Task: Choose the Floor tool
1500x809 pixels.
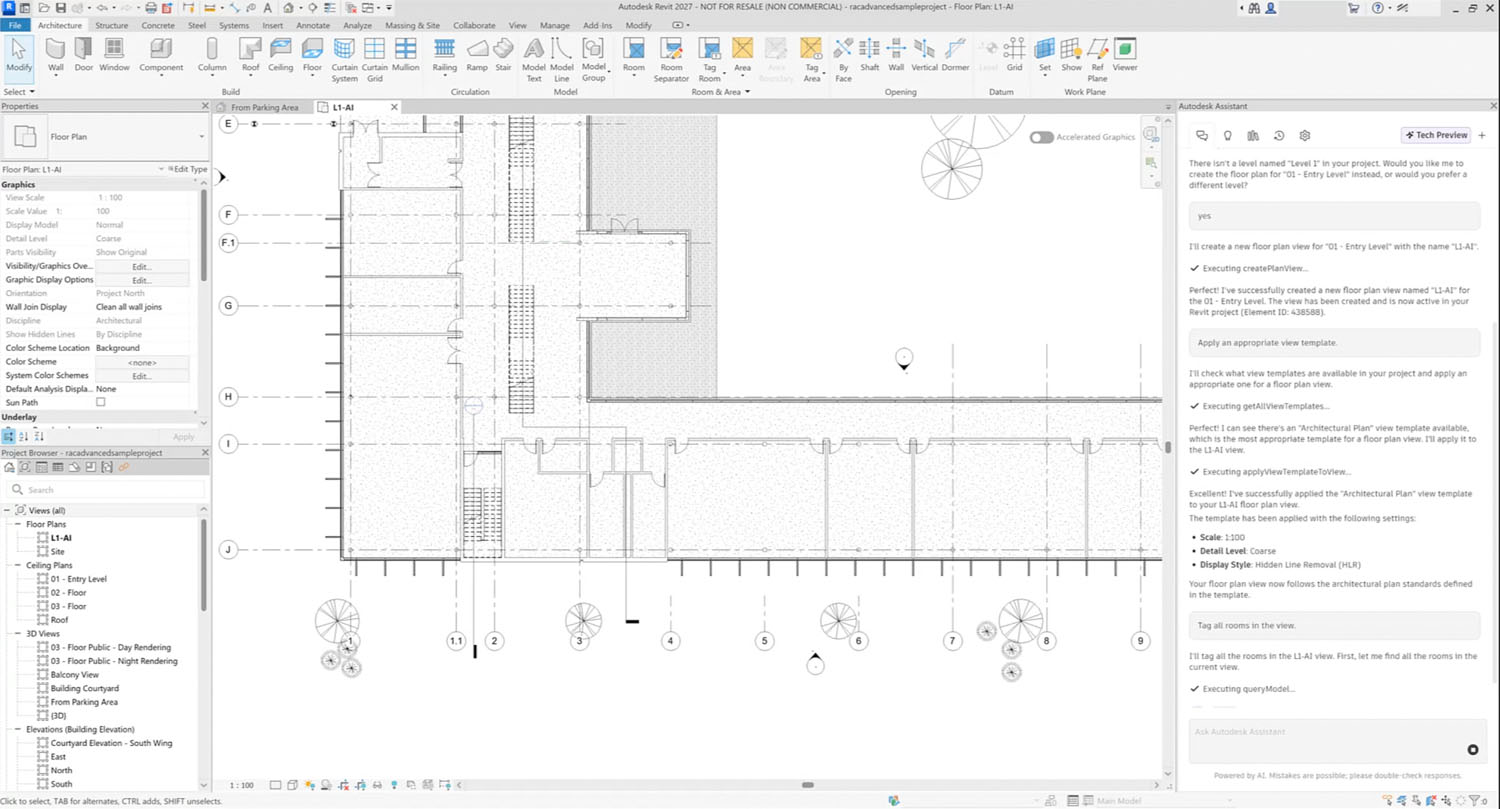Action: tap(313, 59)
